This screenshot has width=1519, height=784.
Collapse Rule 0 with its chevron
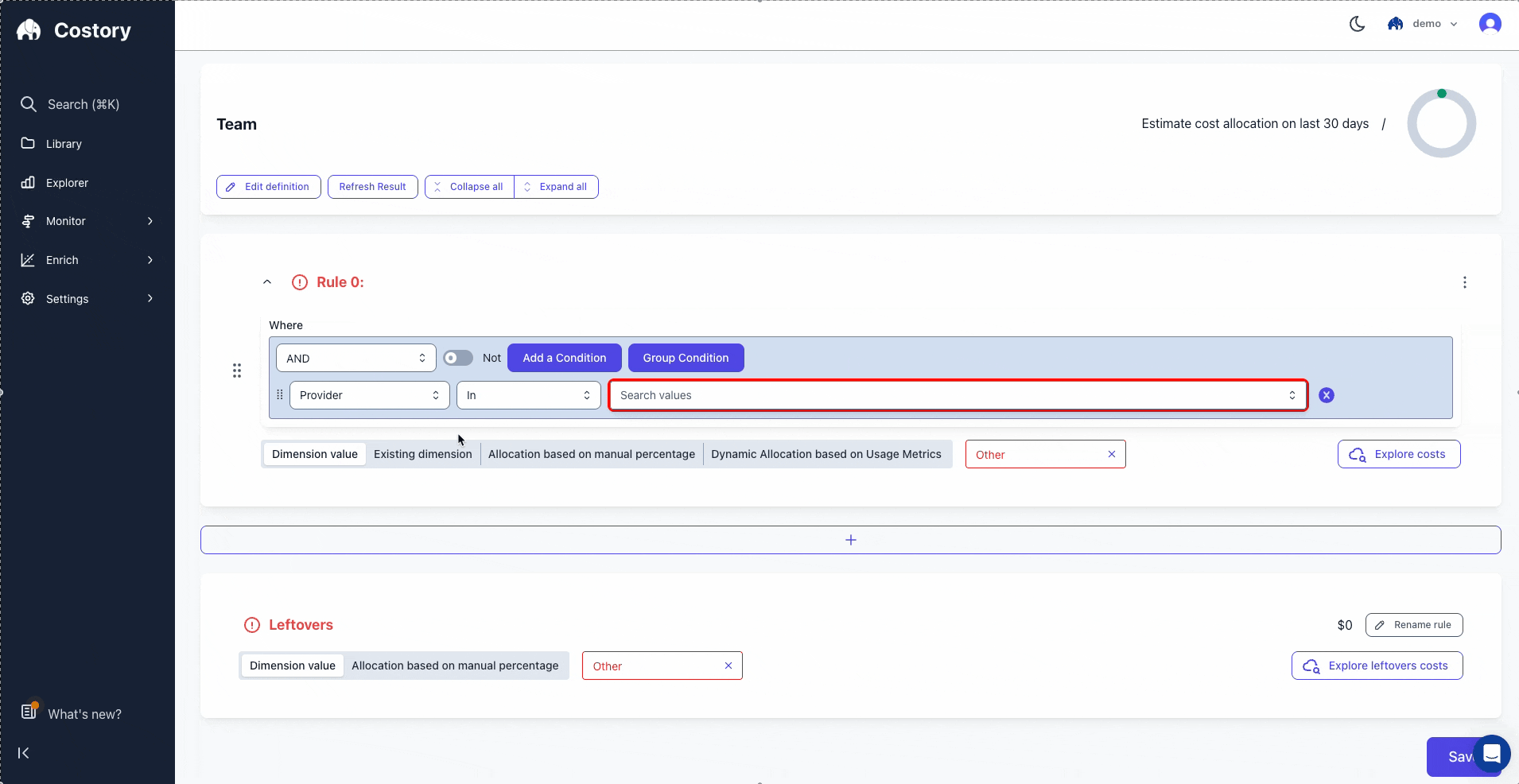(x=267, y=281)
